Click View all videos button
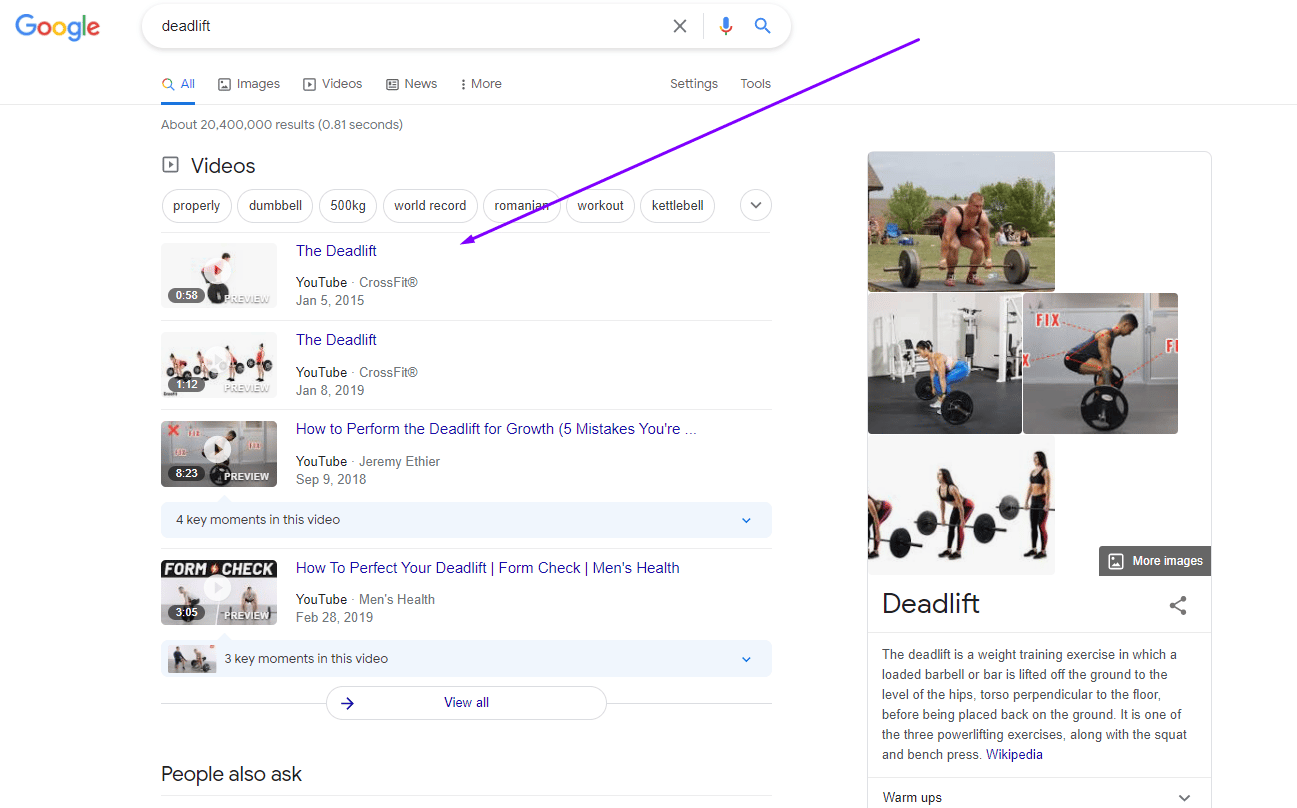1297x808 pixels. pos(466,703)
